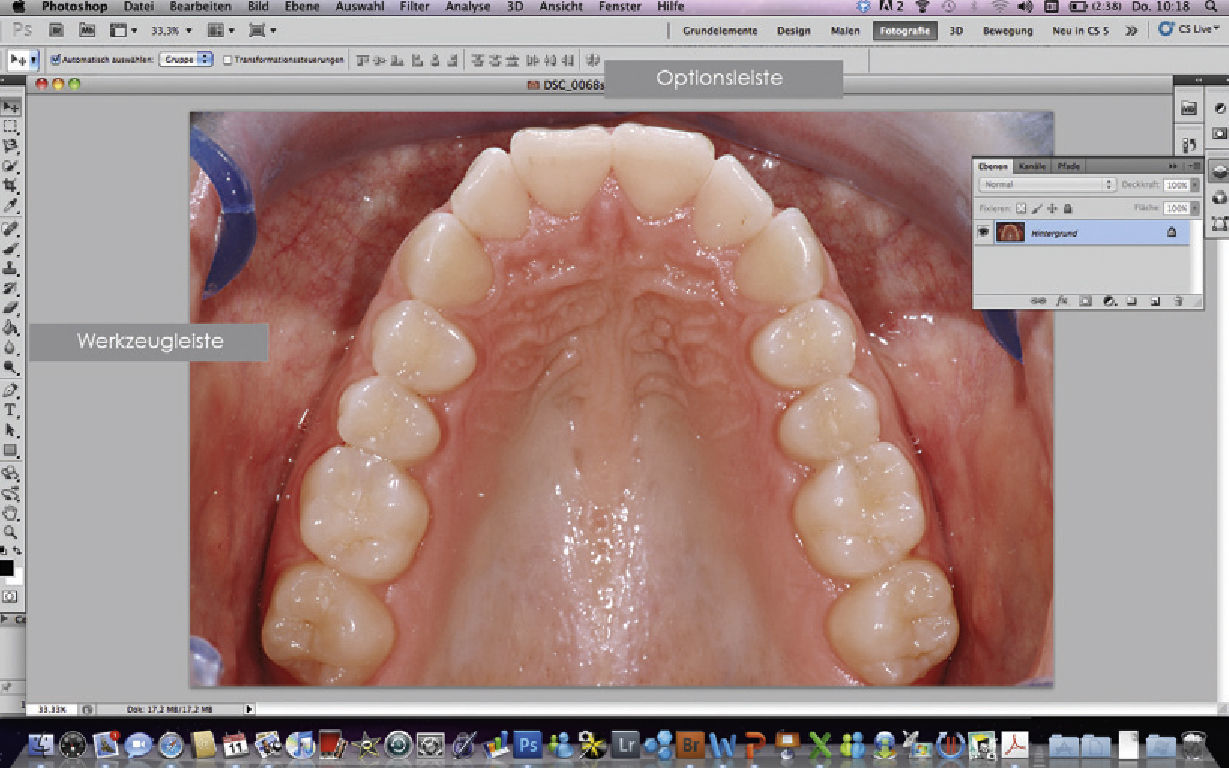The image size is (1229, 768).
Task: Uncheck 'Automatisch auswählen' checkbox
Action: coord(55,60)
